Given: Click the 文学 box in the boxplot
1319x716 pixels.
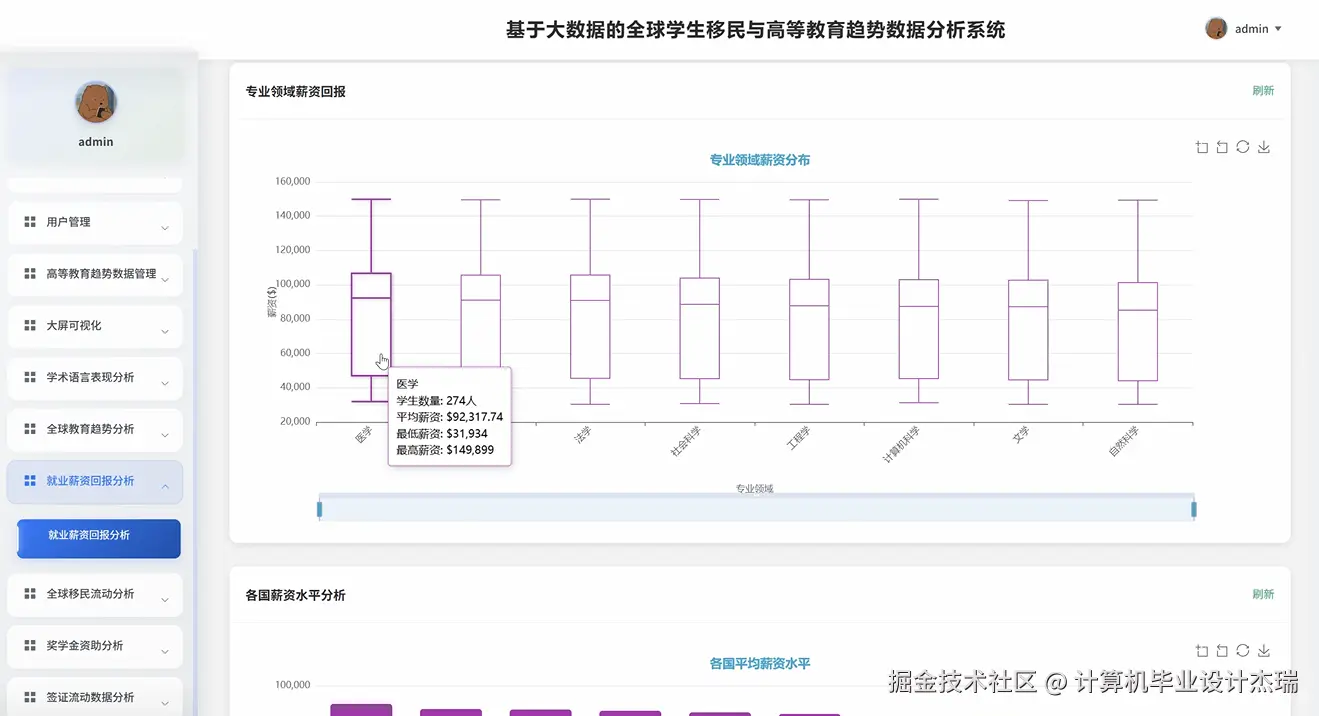Looking at the screenshot, I should pos(1028,330).
